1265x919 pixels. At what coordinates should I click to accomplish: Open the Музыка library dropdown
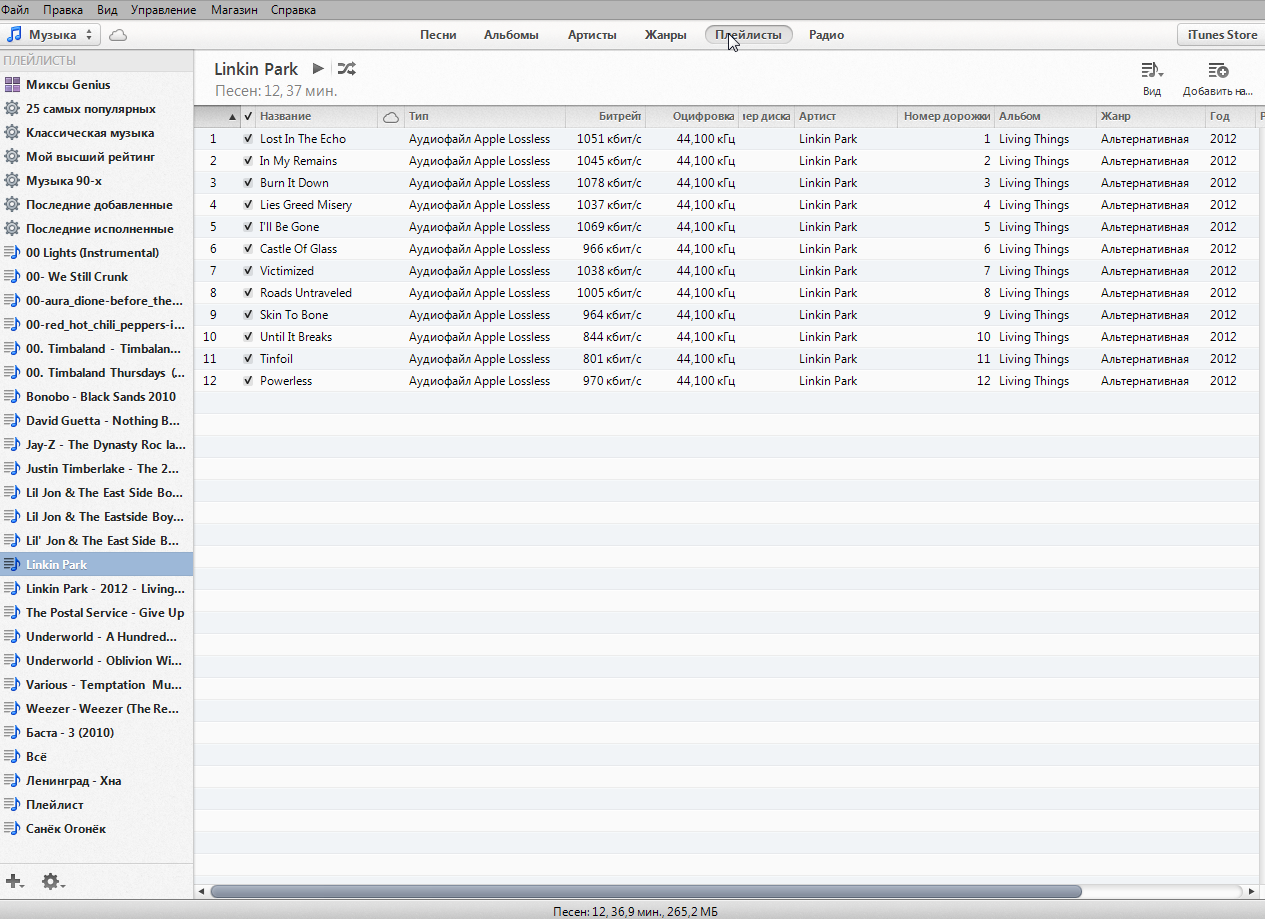pyautogui.click(x=51, y=35)
